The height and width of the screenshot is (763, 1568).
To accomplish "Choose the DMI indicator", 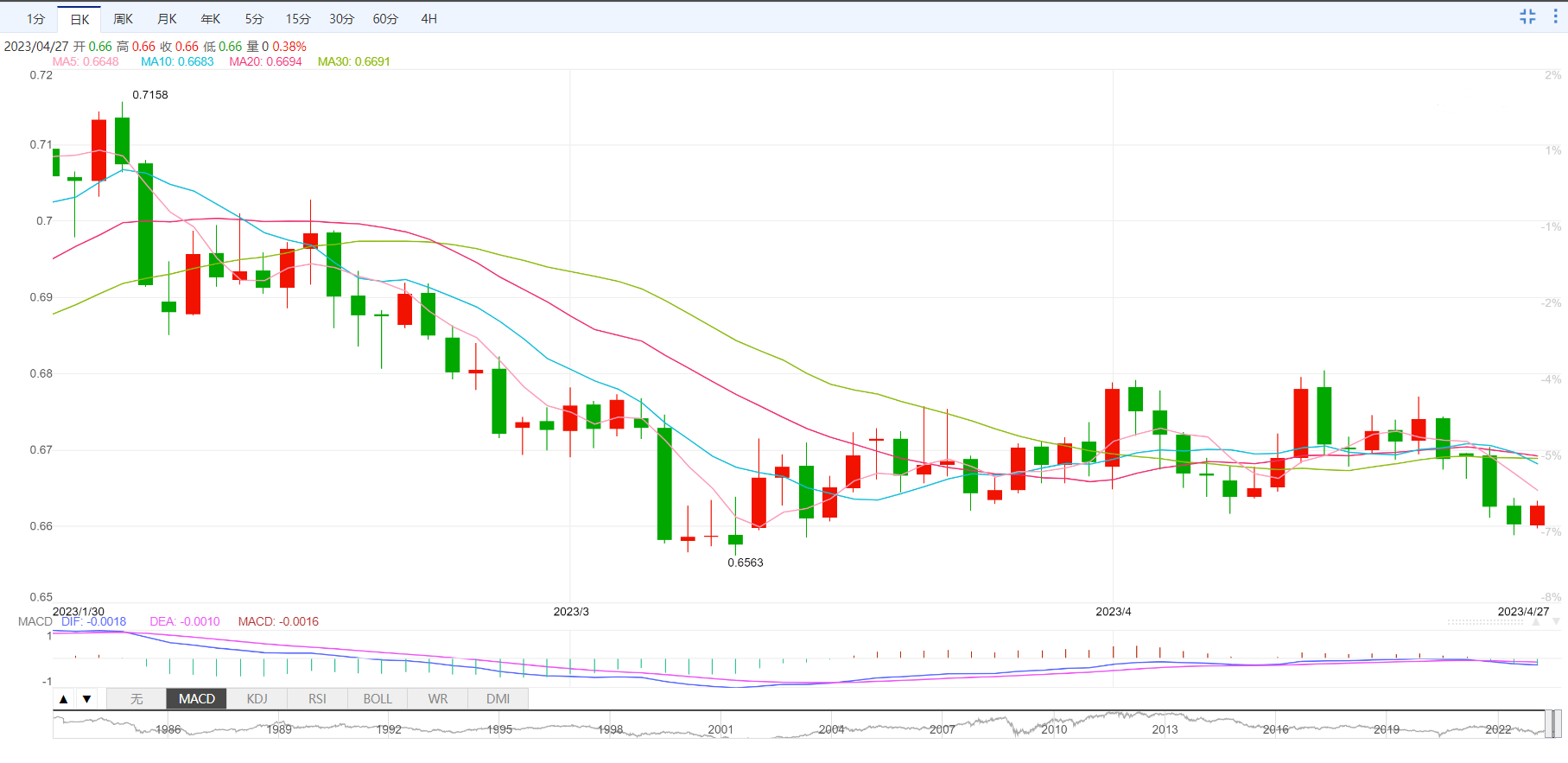I will [498, 699].
